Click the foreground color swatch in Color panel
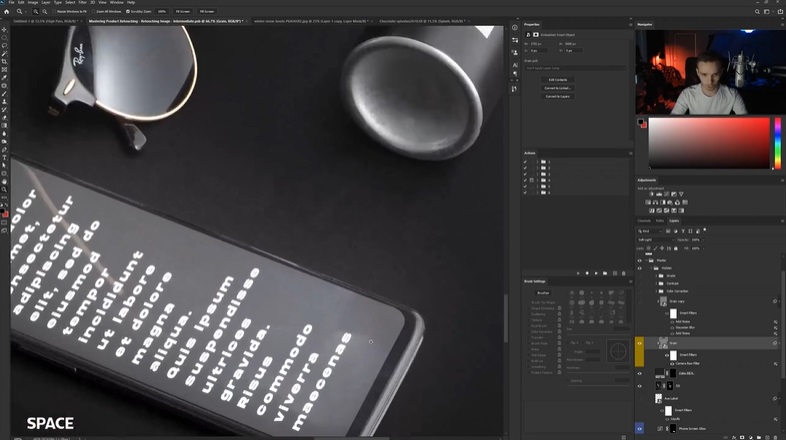 coord(640,122)
